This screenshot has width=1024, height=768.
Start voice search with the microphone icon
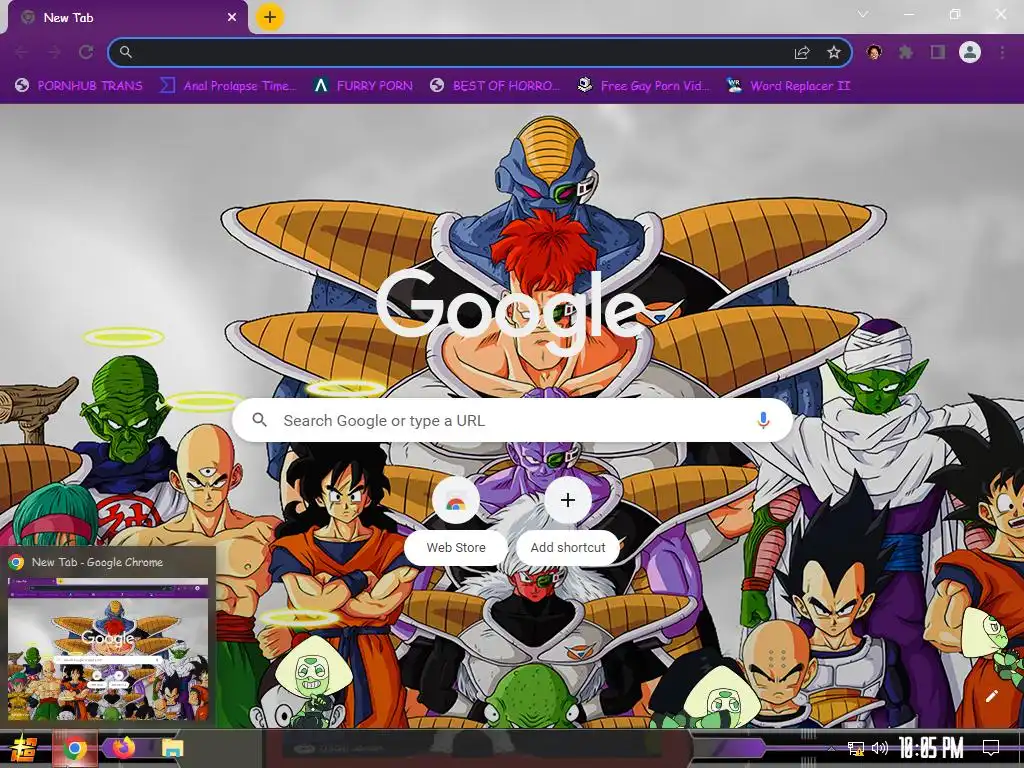(x=763, y=420)
